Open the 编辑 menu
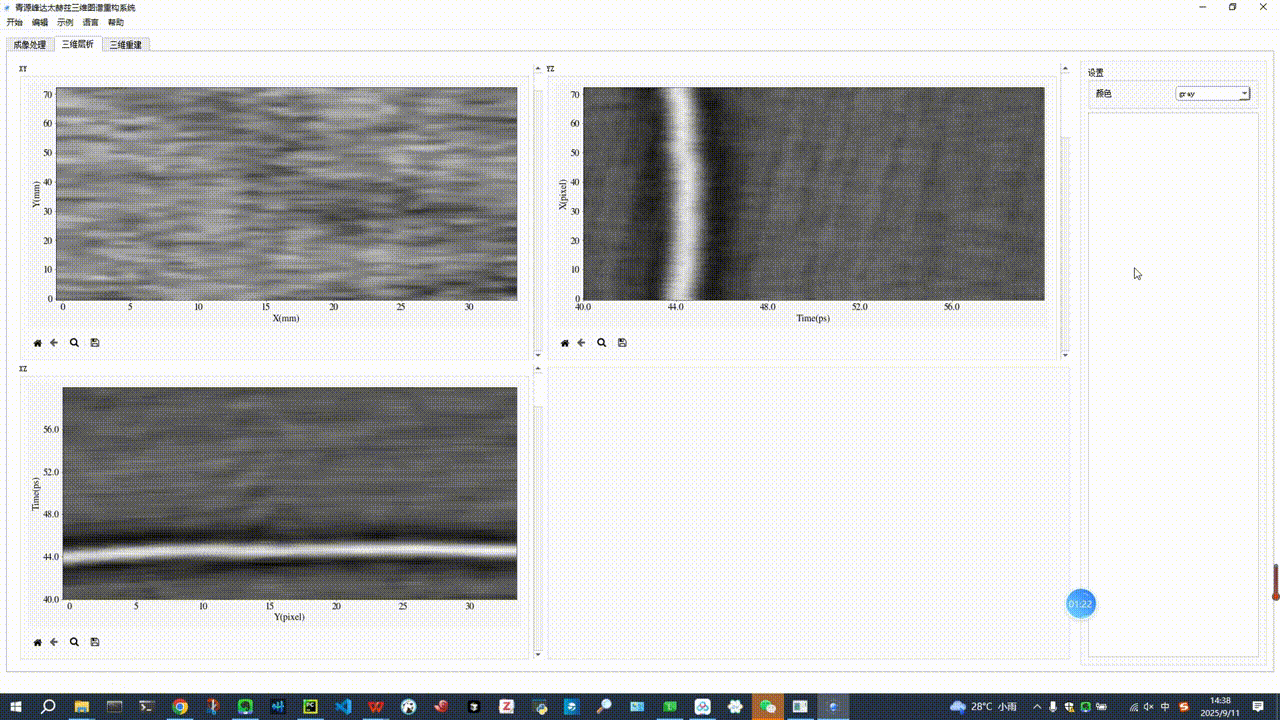 tap(40, 22)
